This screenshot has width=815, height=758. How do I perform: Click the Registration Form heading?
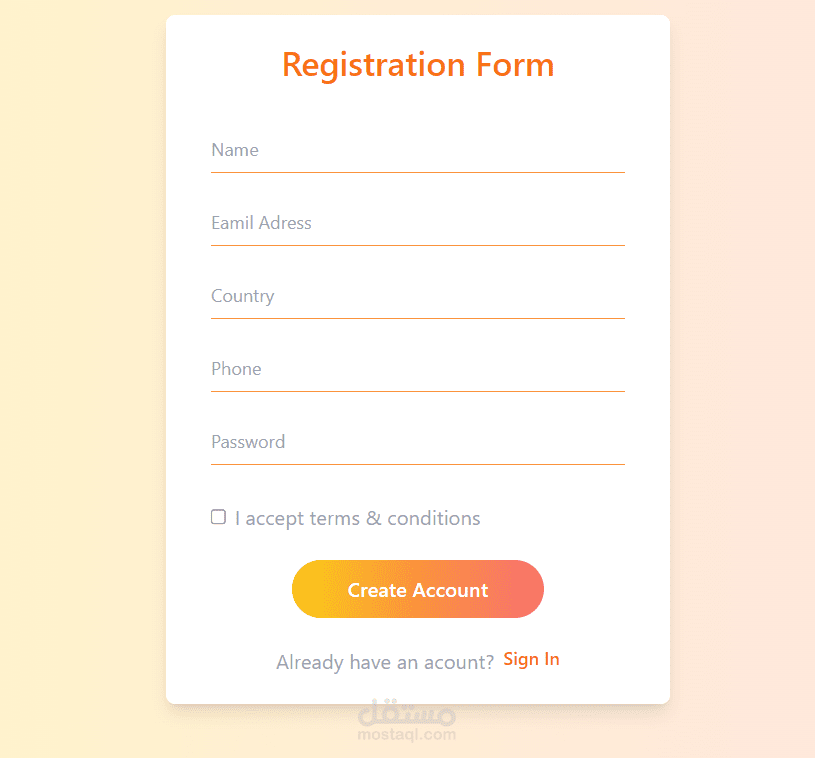417,65
